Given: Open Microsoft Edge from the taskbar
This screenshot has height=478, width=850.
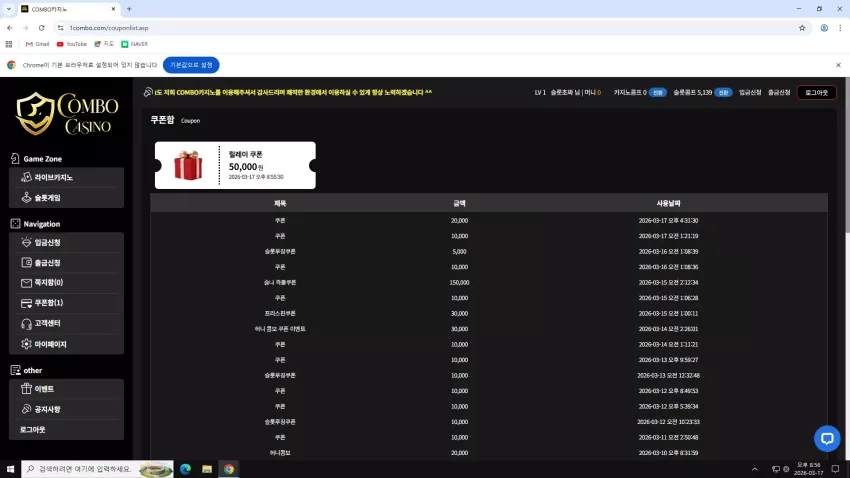Looking at the screenshot, I should [185, 469].
